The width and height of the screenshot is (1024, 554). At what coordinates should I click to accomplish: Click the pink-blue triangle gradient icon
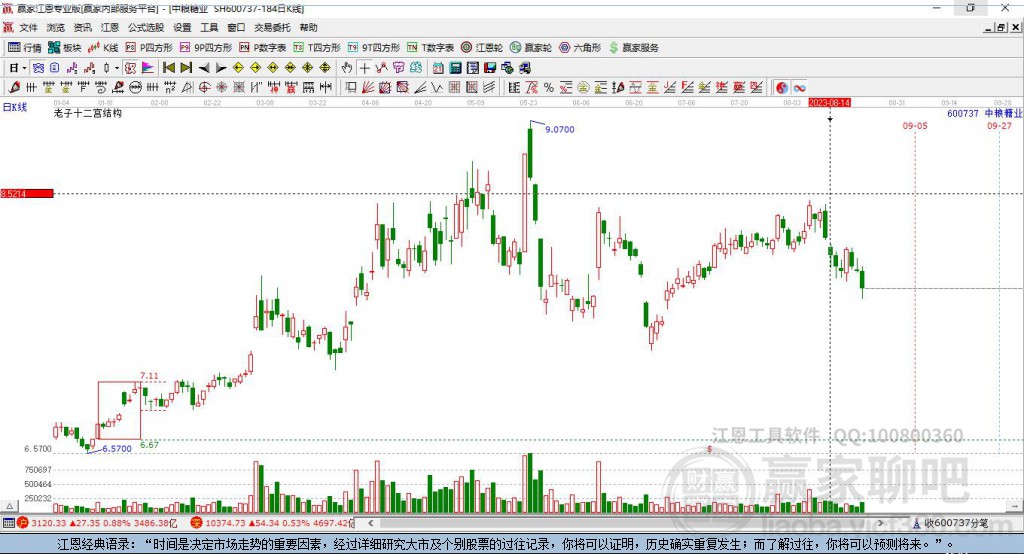[x=148, y=68]
